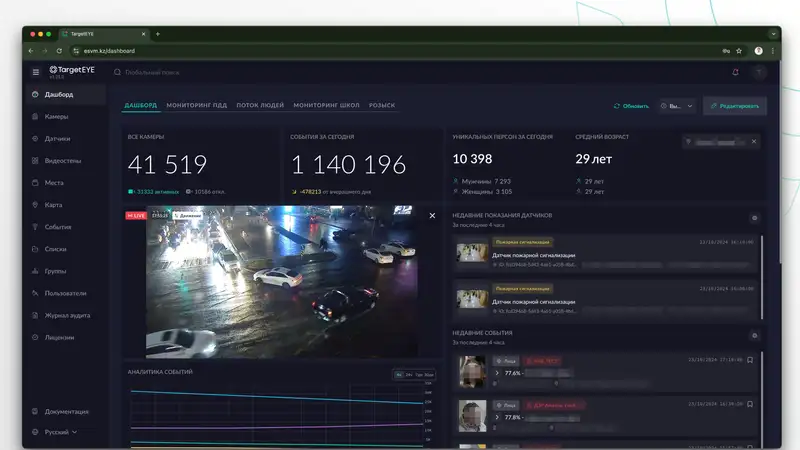Open the Датчики sensors page
The image size is (800, 450).
tap(57, 139)
